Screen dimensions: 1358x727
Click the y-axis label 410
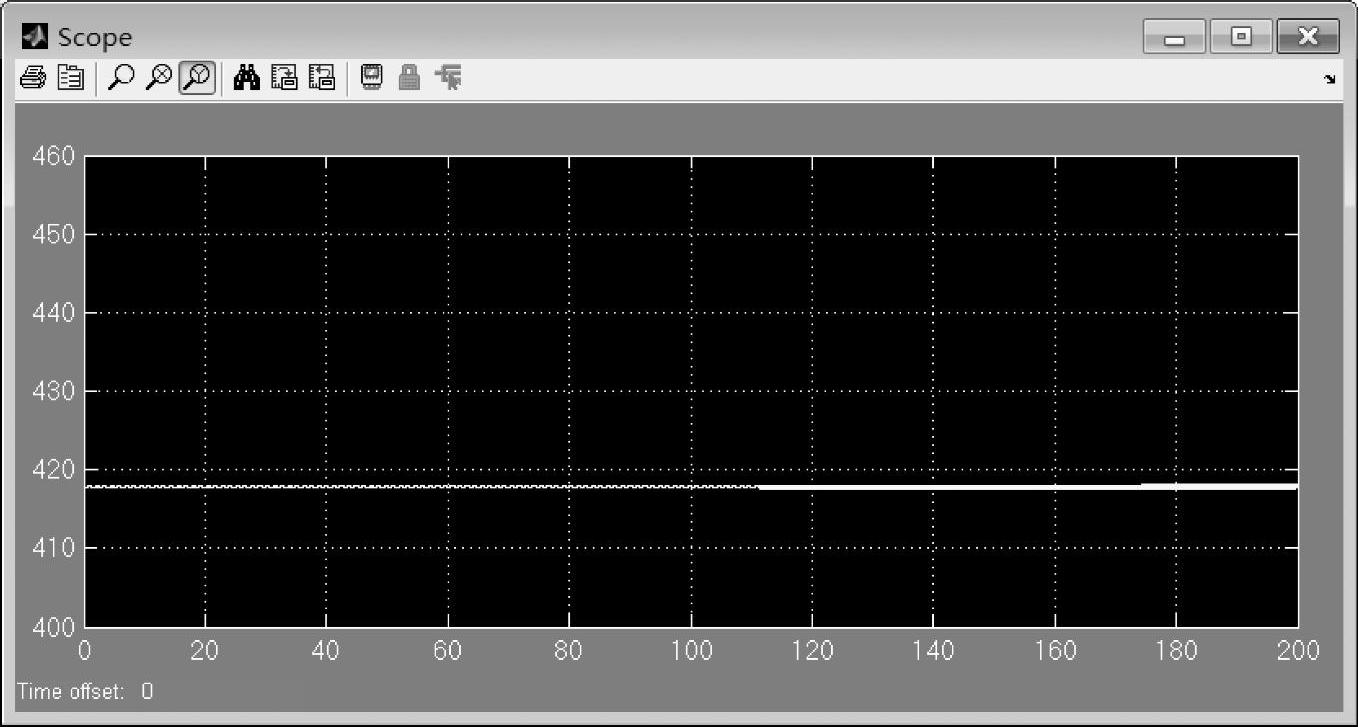[54, 548]
